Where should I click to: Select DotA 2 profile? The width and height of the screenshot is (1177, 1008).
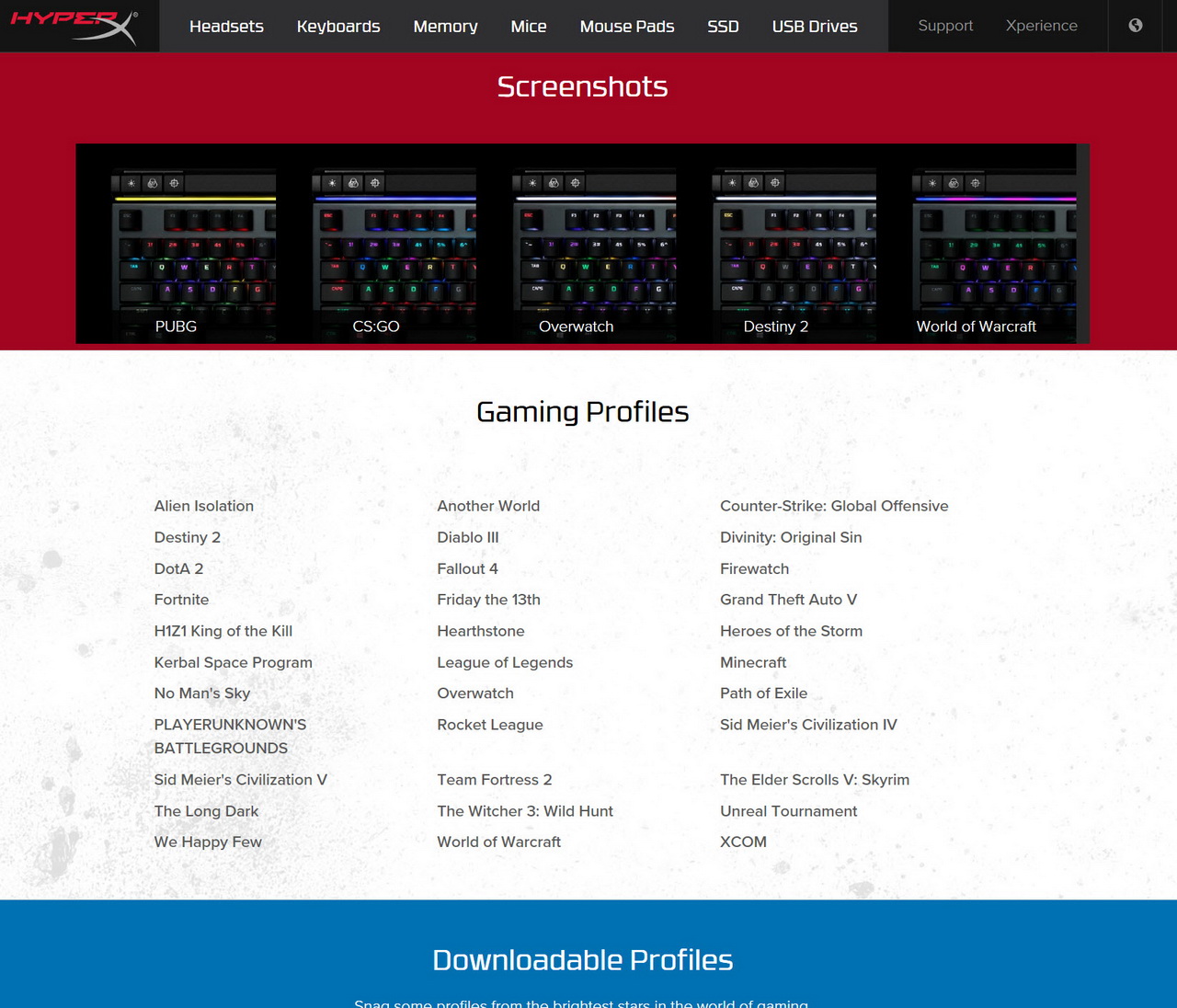(179, 568)
